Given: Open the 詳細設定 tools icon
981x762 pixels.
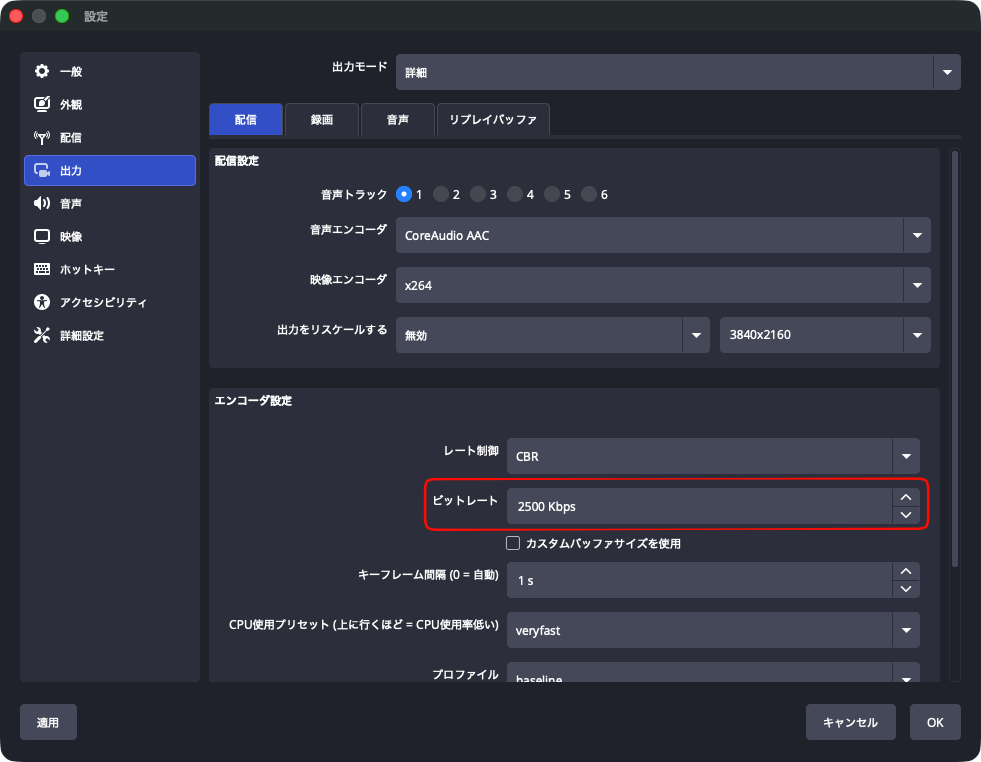Looking at the screenshot, I should pos(42,335).
